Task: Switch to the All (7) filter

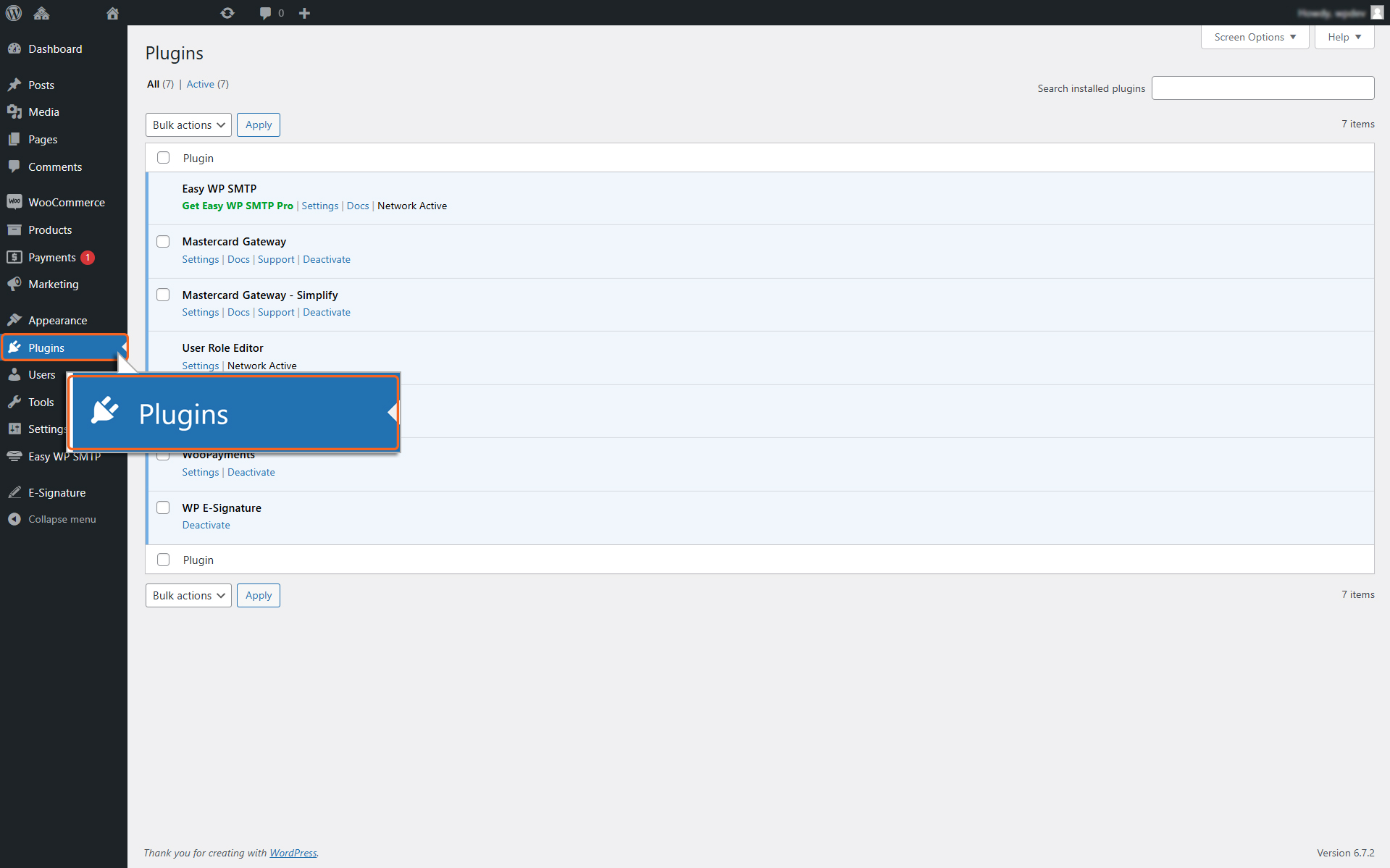Action: (x=160, y=84)
